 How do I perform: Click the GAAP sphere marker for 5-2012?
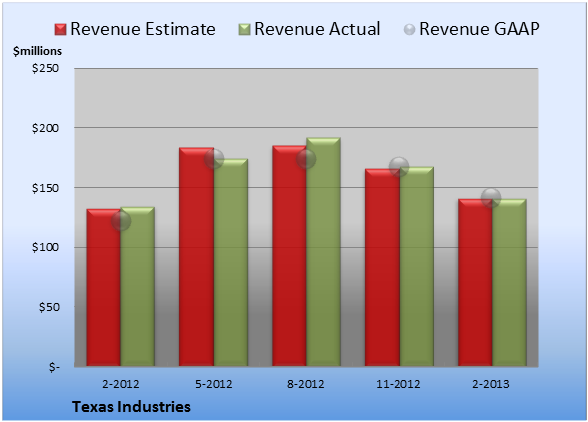pyautogui.click(x=214, y=159)
